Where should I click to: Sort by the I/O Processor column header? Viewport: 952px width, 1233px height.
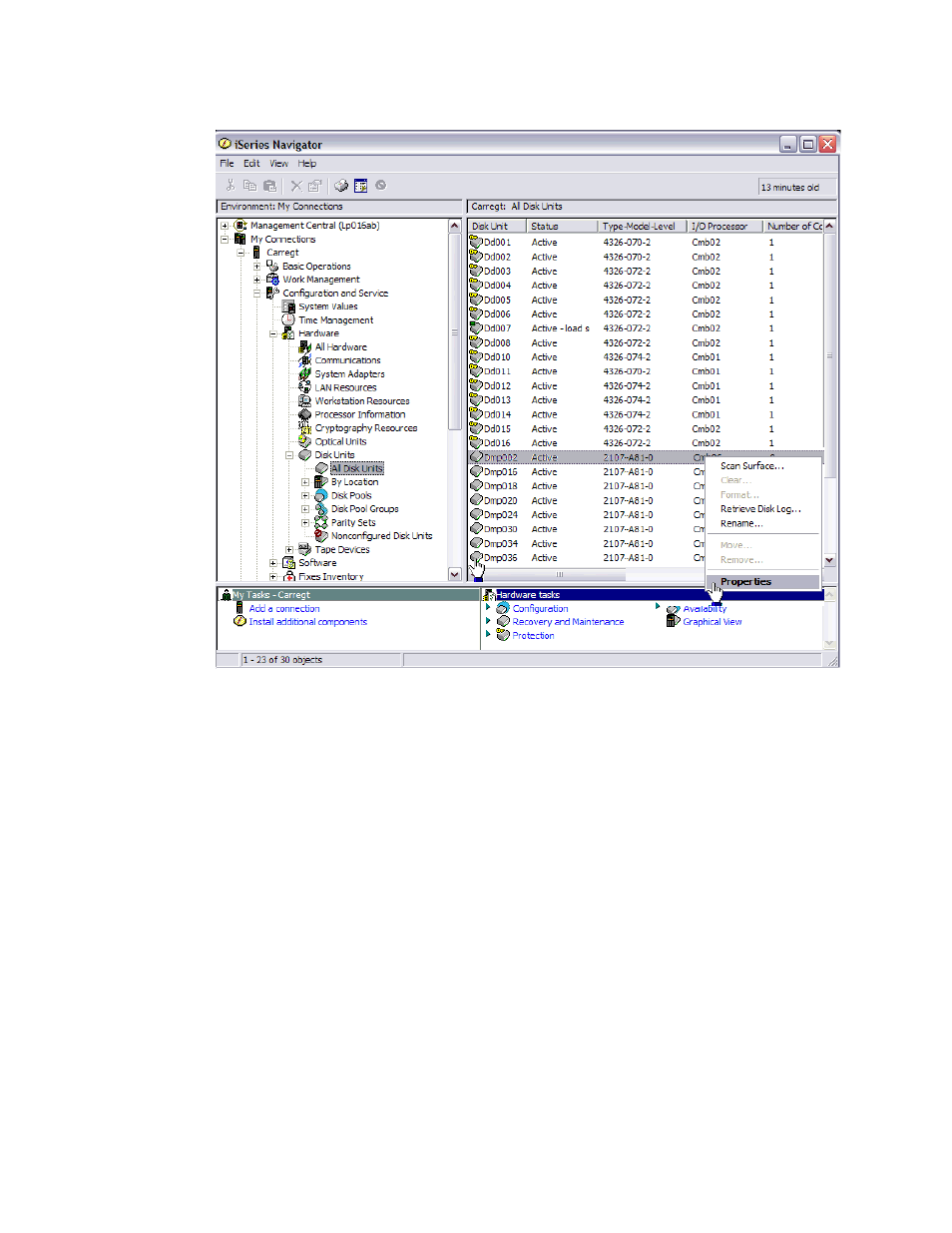(725, 227)
